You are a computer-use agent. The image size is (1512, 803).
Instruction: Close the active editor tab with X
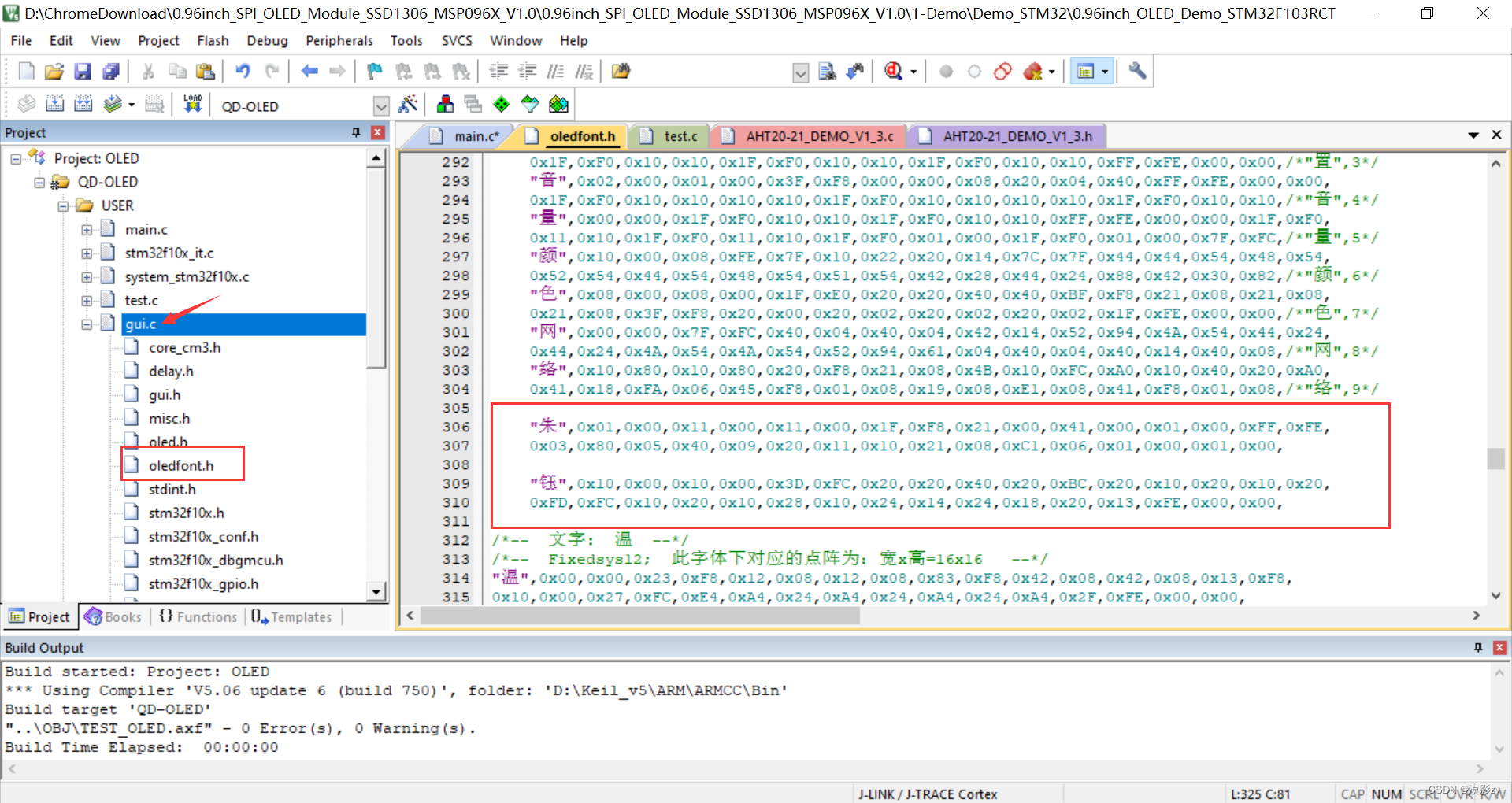[x=1497, y=135]
